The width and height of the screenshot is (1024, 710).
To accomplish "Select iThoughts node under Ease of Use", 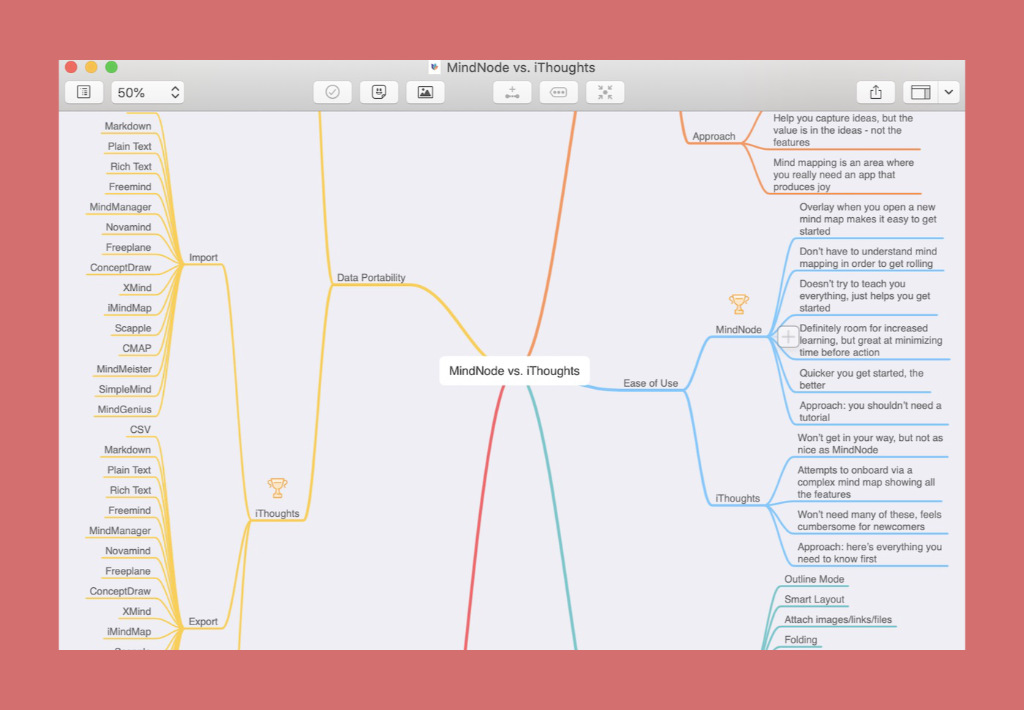I will coord(737,498).
